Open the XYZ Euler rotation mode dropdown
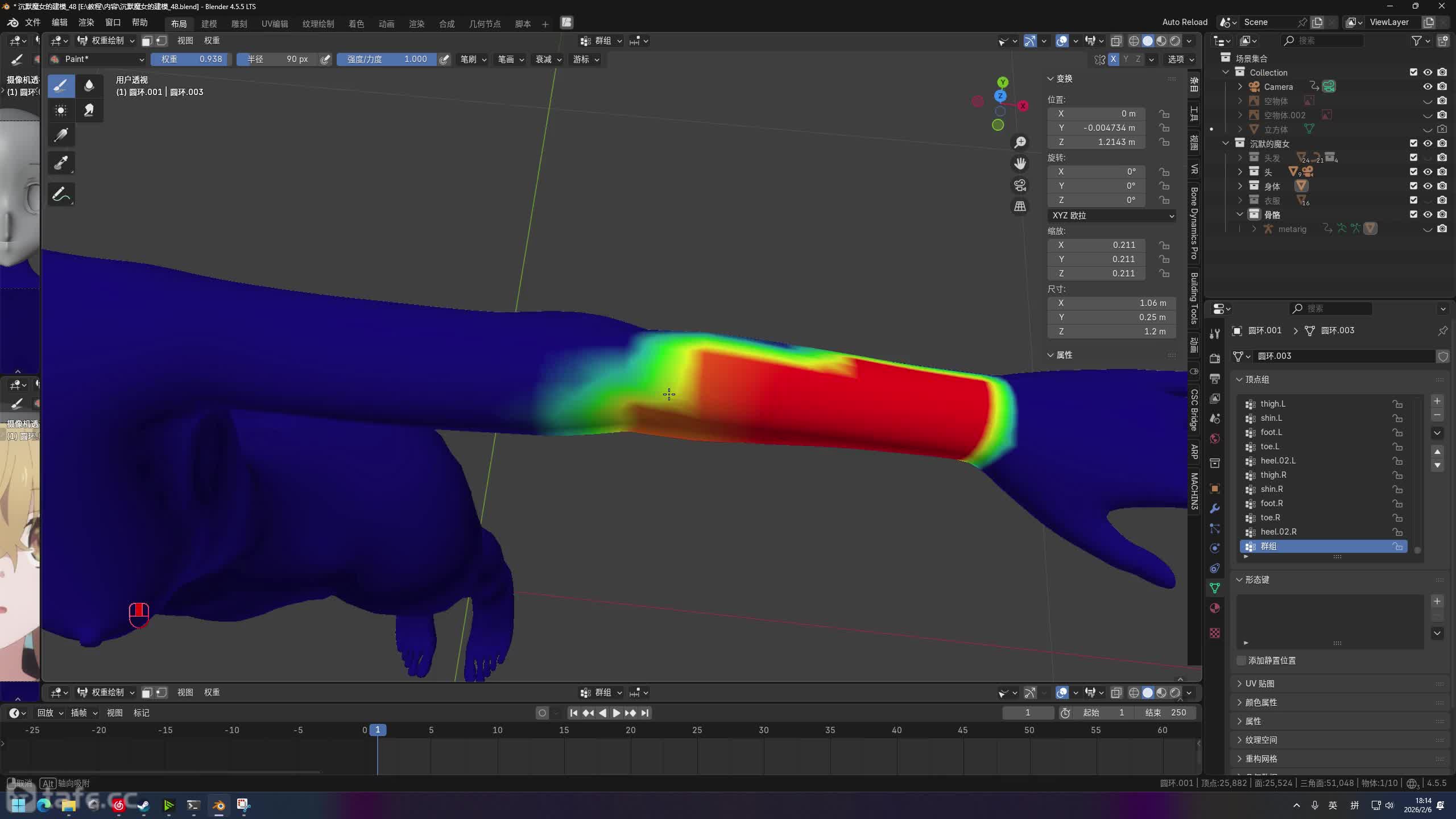 pyautogui.click(x=1112, y=216)
